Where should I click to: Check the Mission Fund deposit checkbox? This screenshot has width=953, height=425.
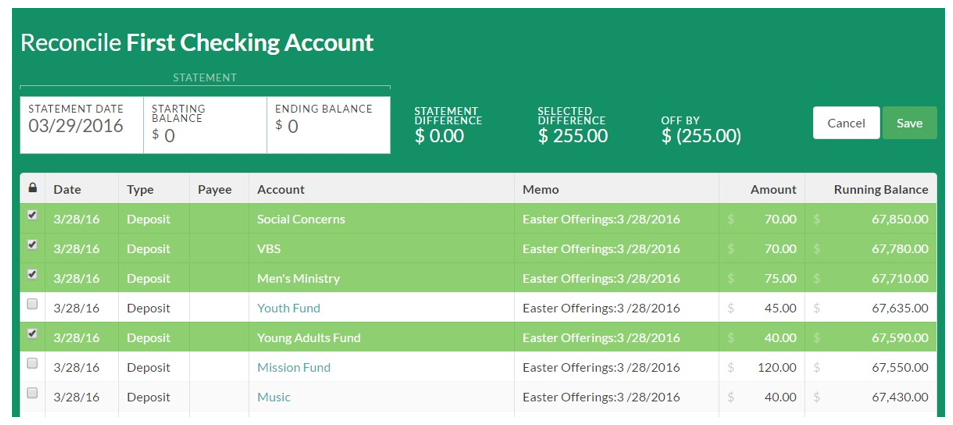pos(33,364)
